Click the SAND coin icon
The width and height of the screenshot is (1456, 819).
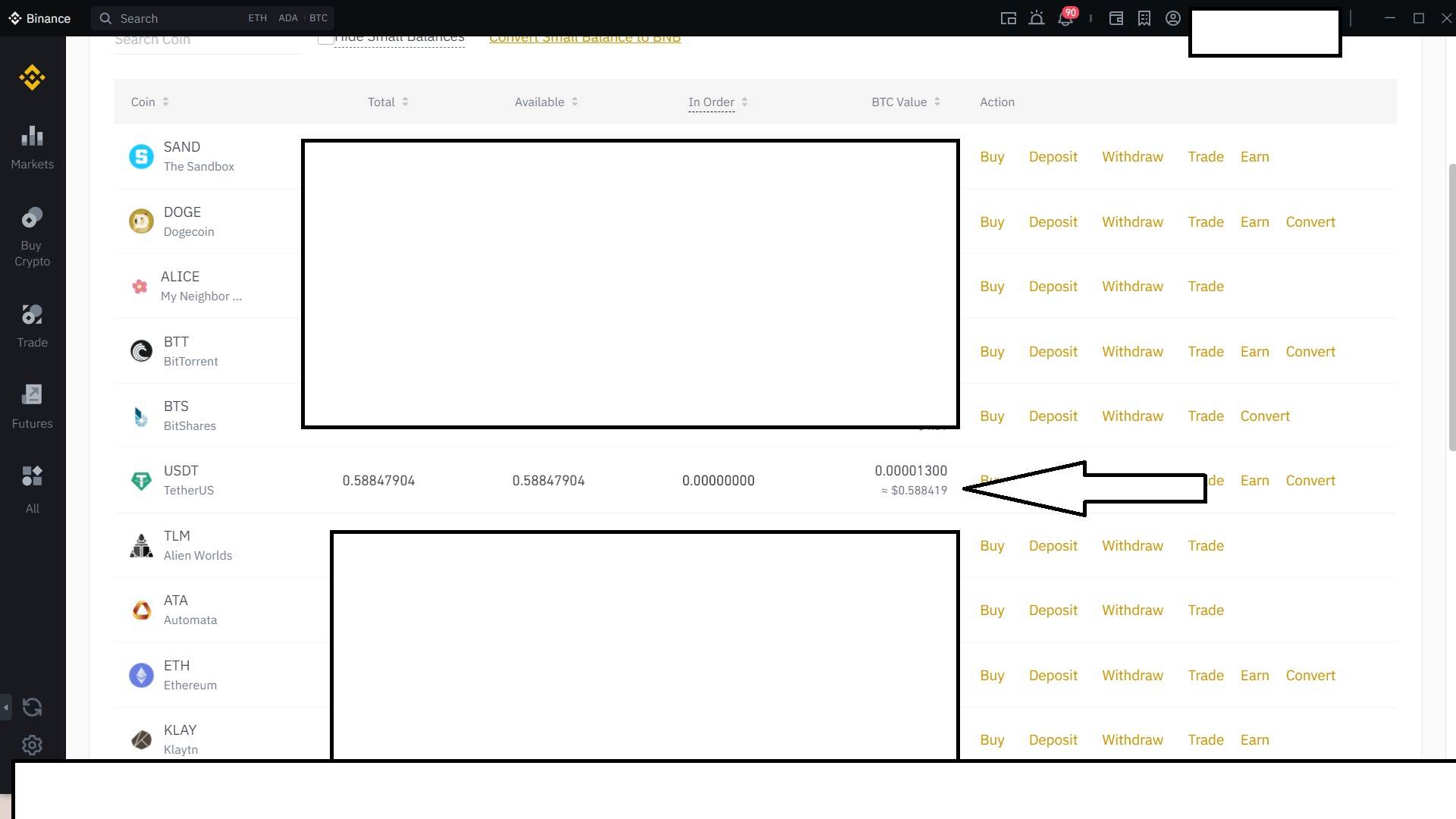click(141, 156)
